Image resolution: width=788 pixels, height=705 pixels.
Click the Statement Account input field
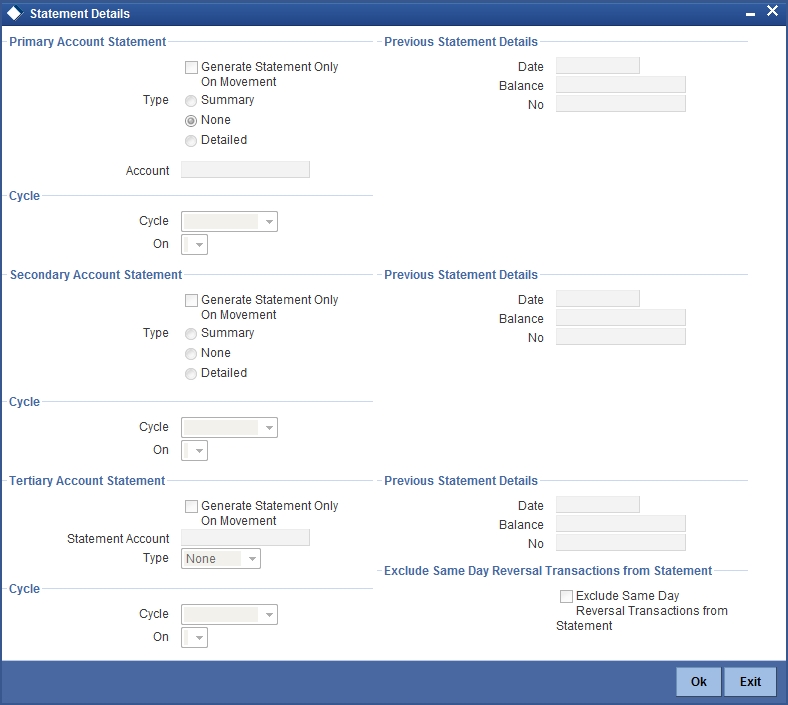[x=245, y=538]
